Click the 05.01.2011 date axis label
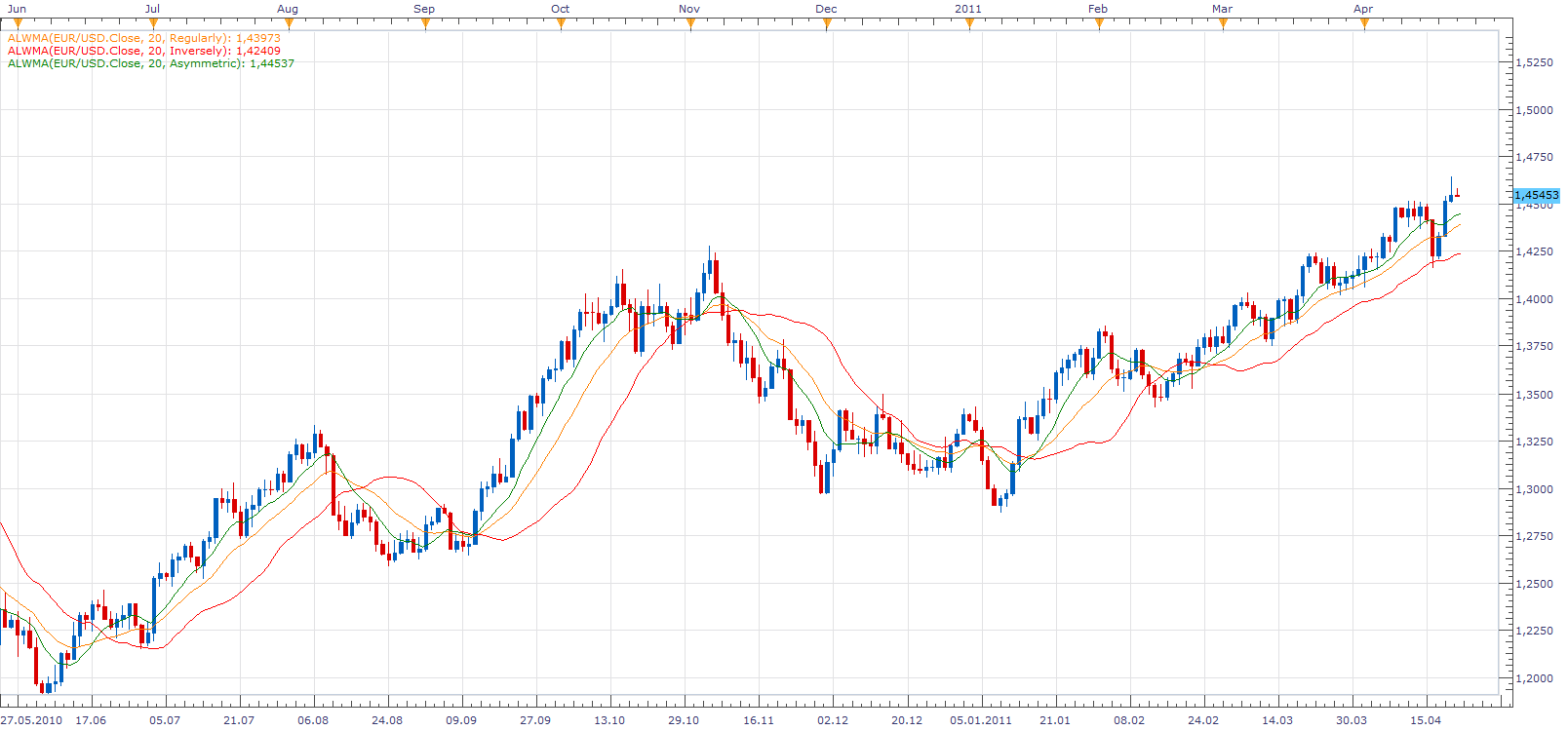This screenshot has height=731, width=1568. pos(981,720)
